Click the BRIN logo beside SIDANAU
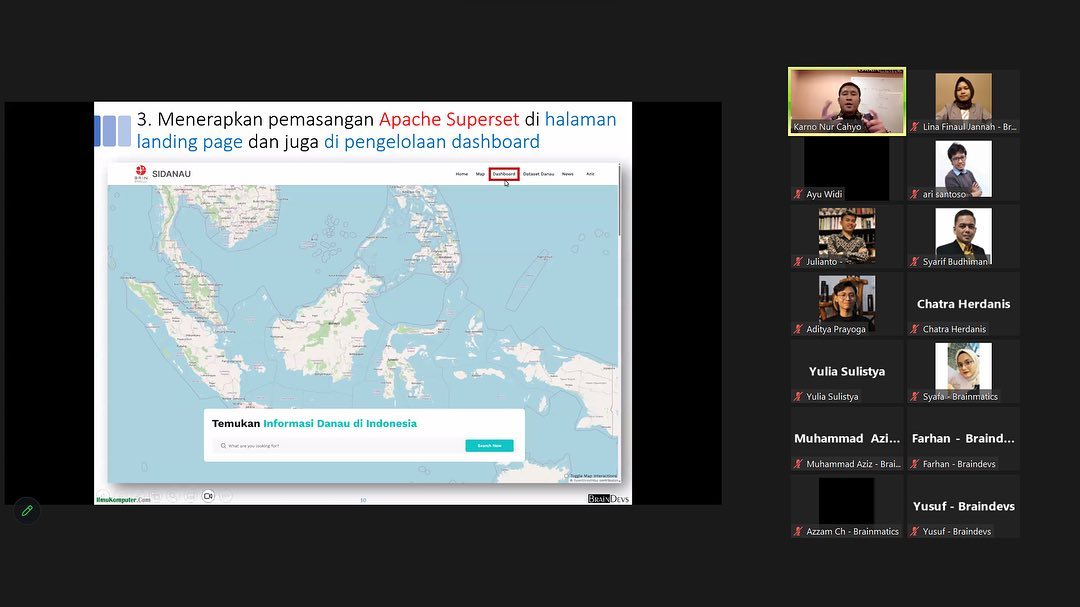This screenshot has width=1080, height=607. point(140,174)
